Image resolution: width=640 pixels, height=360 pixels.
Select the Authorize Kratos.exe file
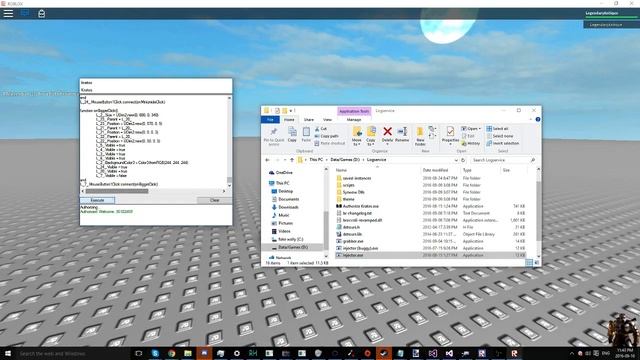(361, 206)
